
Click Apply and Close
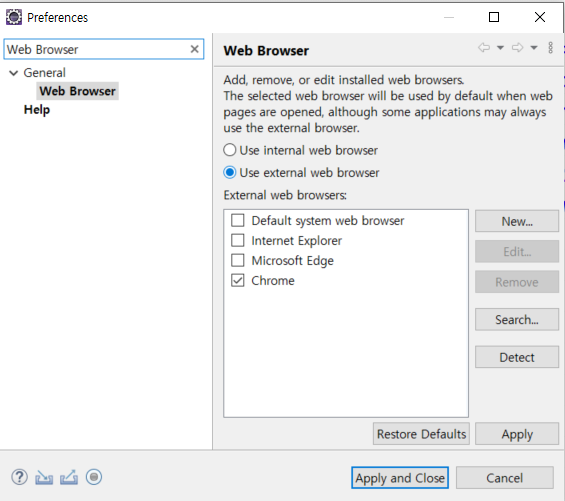400,478
